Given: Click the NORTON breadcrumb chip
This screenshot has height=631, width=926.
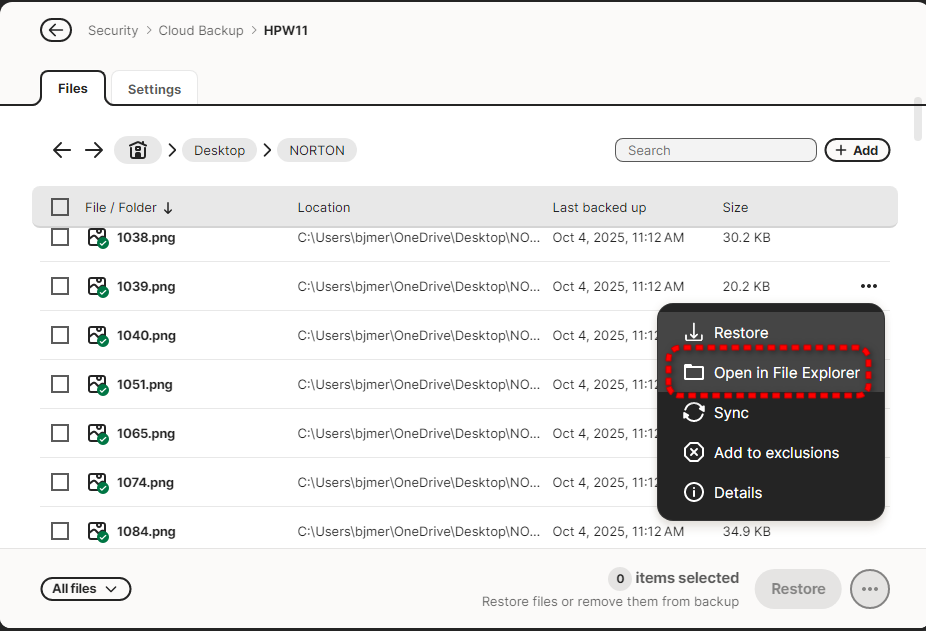Looking at the screenshot, I should click(x=317, y=150).
